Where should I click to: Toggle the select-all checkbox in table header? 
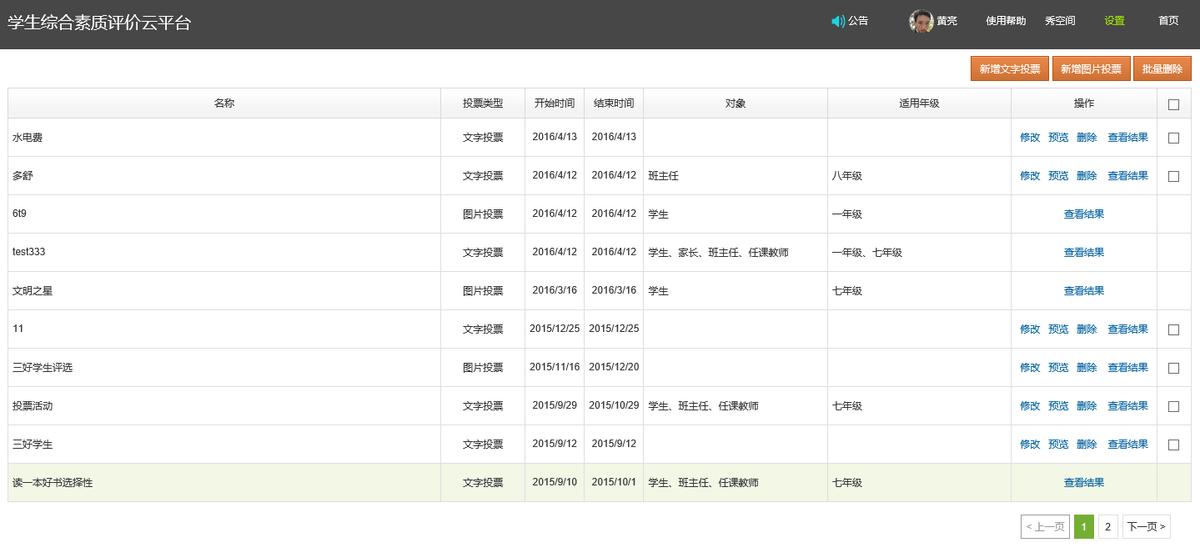pos(1173,104)
